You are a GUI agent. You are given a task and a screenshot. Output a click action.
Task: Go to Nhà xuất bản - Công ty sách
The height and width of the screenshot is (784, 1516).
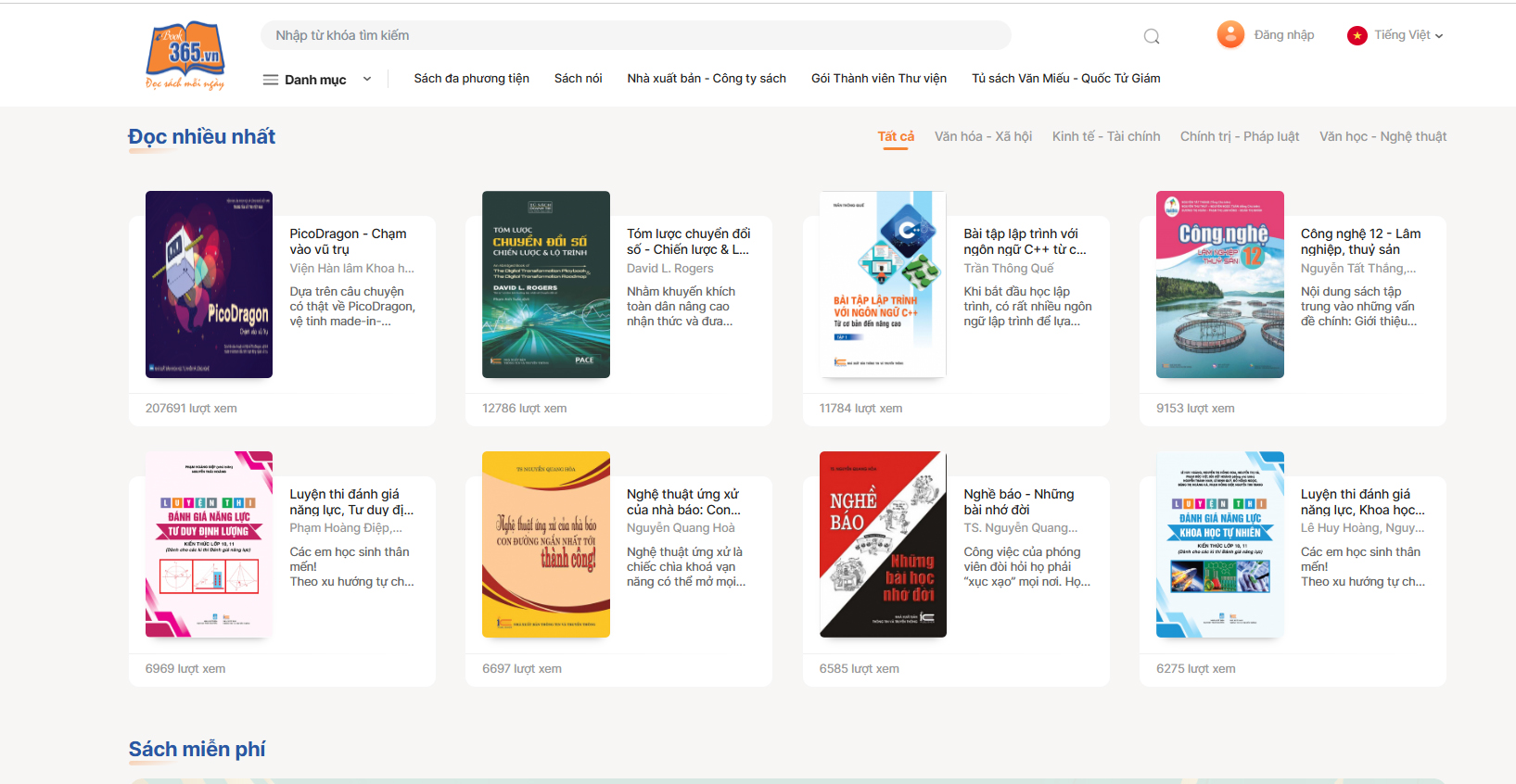(x=707, y=79)
